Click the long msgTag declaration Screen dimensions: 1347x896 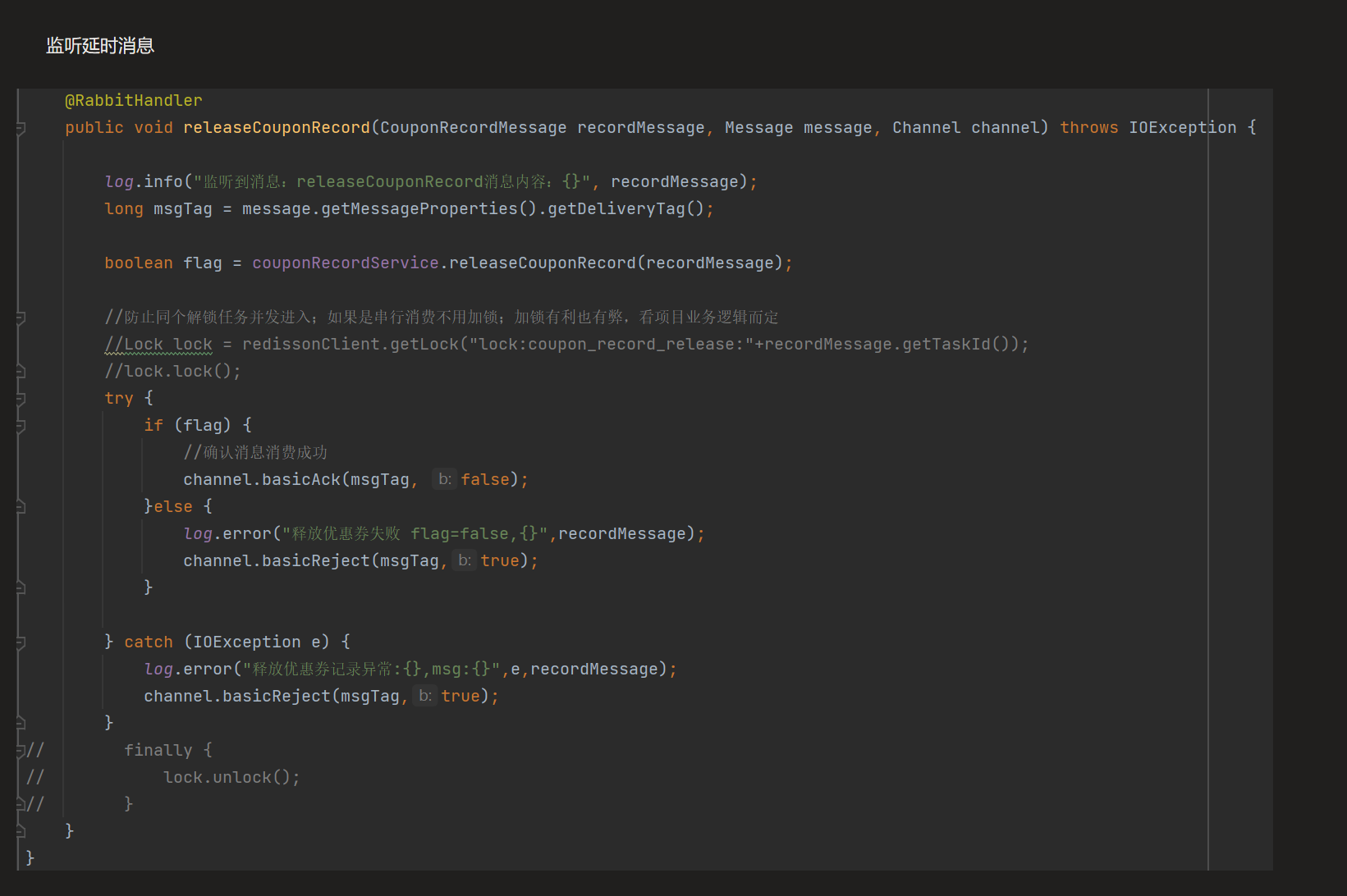158,209
